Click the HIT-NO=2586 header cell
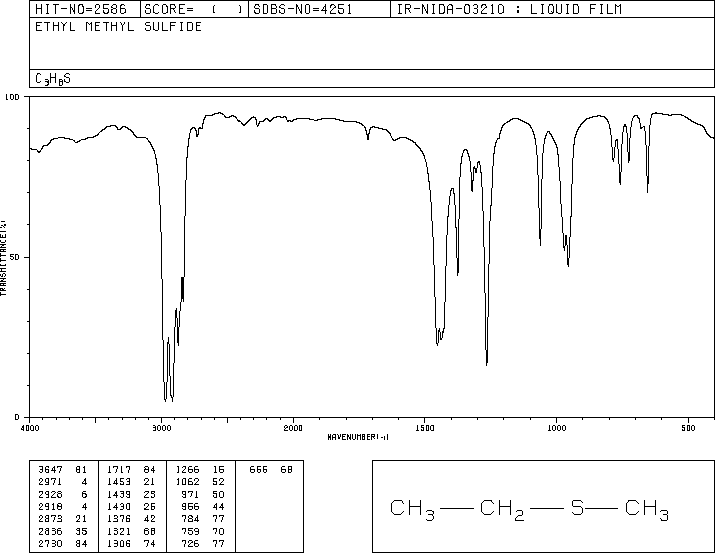 click(81, 9)
